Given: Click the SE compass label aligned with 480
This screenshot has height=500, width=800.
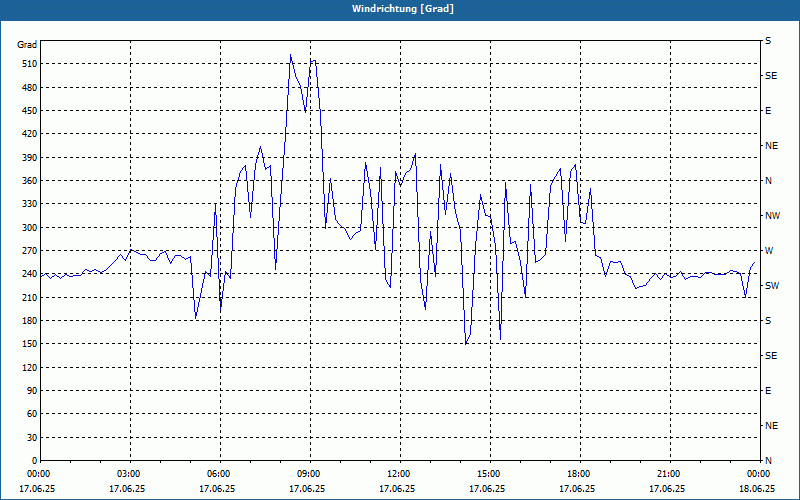Looking at the screenshot, I should coord(771,76).
